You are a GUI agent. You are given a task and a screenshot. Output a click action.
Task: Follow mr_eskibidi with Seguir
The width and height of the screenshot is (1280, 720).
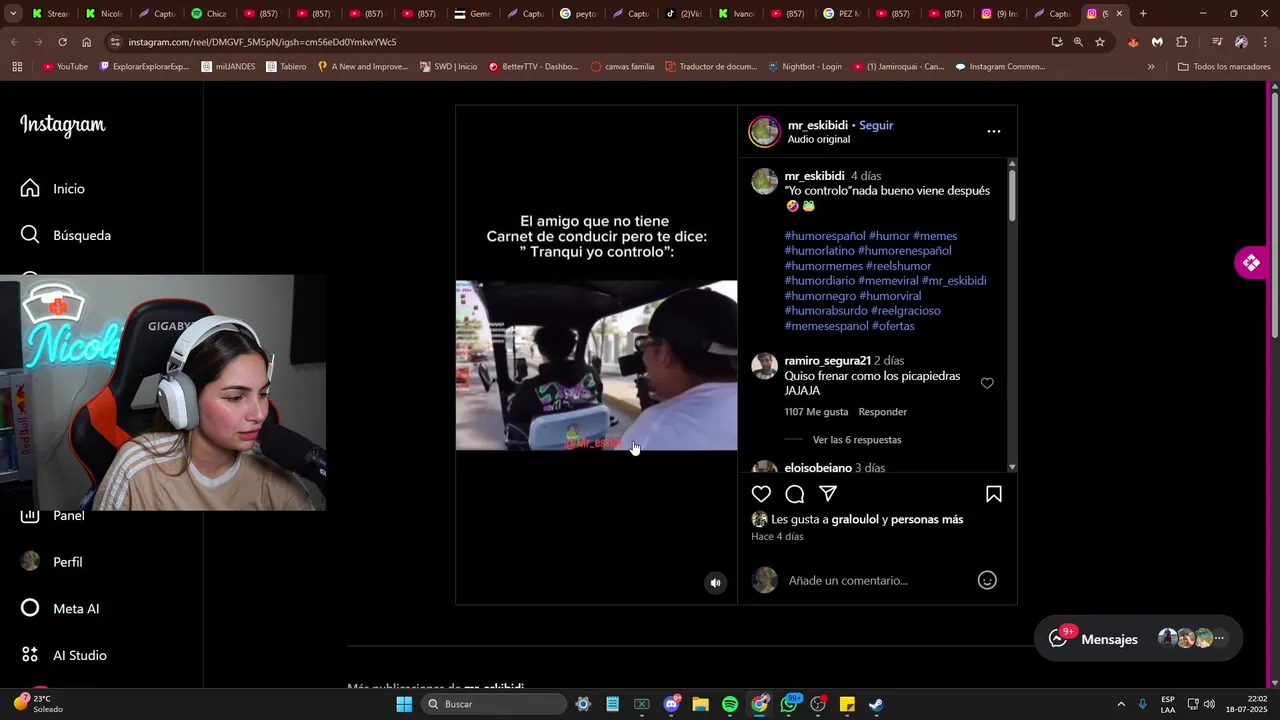pyautogui.click(x=876, y=125)
